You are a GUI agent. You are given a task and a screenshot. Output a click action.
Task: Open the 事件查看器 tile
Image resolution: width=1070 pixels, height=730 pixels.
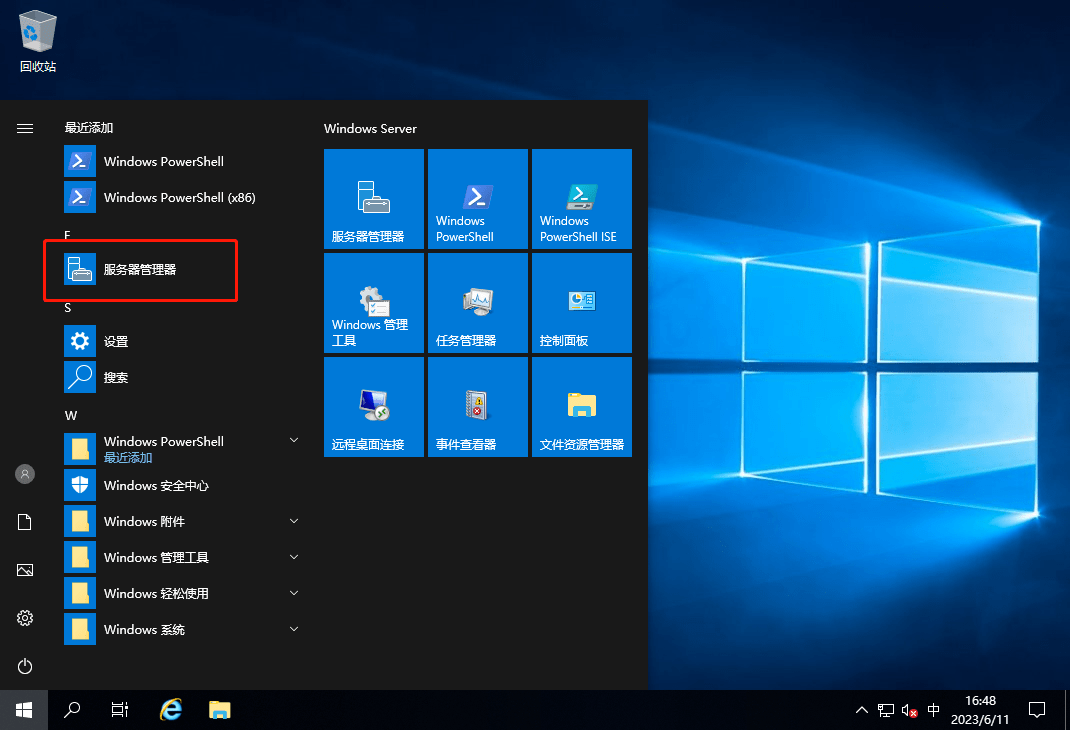[478, 407]
